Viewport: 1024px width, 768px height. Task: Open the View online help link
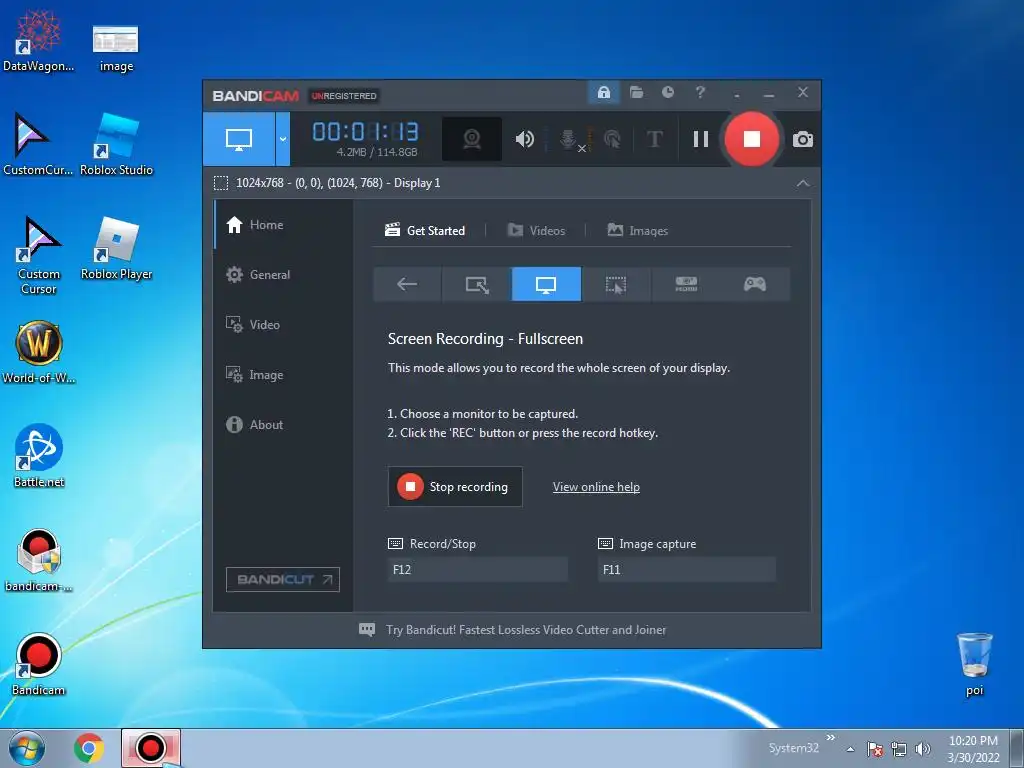[596, 487]
